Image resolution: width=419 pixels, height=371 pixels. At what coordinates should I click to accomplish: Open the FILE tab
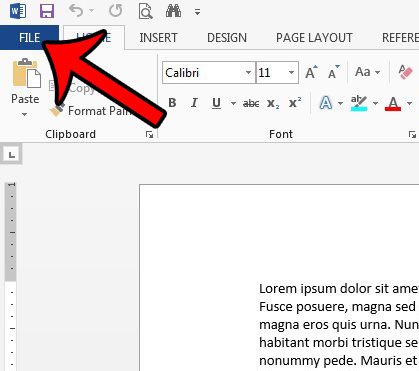point(29,38)
